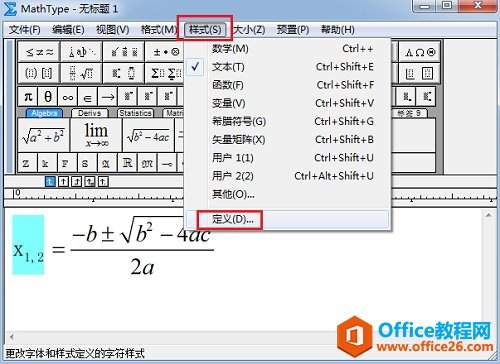Switch to the Algebra tab
500x364 pixels.
tap(44, 113)
